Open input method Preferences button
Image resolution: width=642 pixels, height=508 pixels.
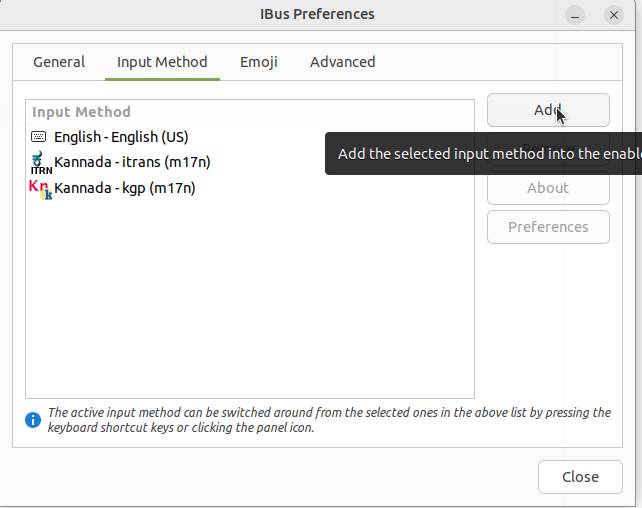[548, 227]
